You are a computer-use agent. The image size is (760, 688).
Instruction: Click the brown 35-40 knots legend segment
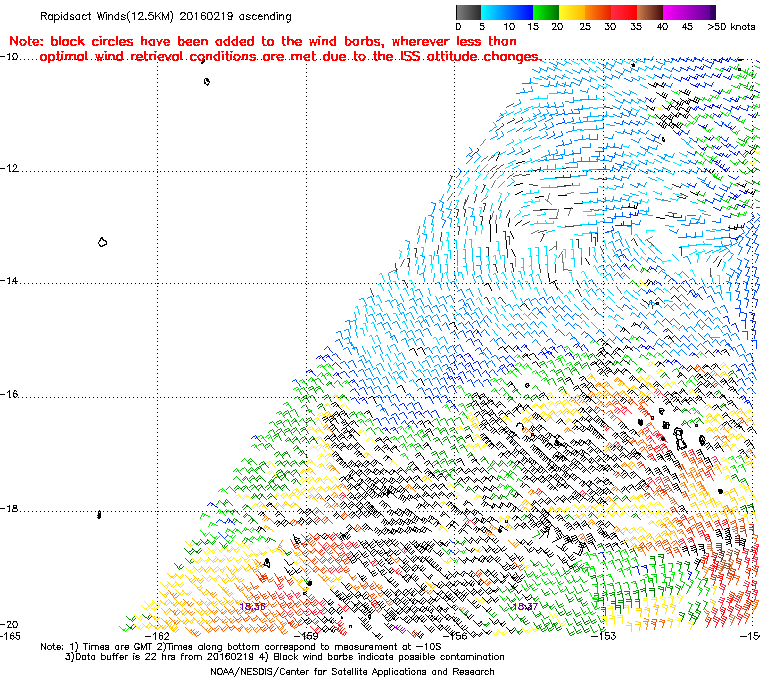pyautogui.click(x=649, y=12)
